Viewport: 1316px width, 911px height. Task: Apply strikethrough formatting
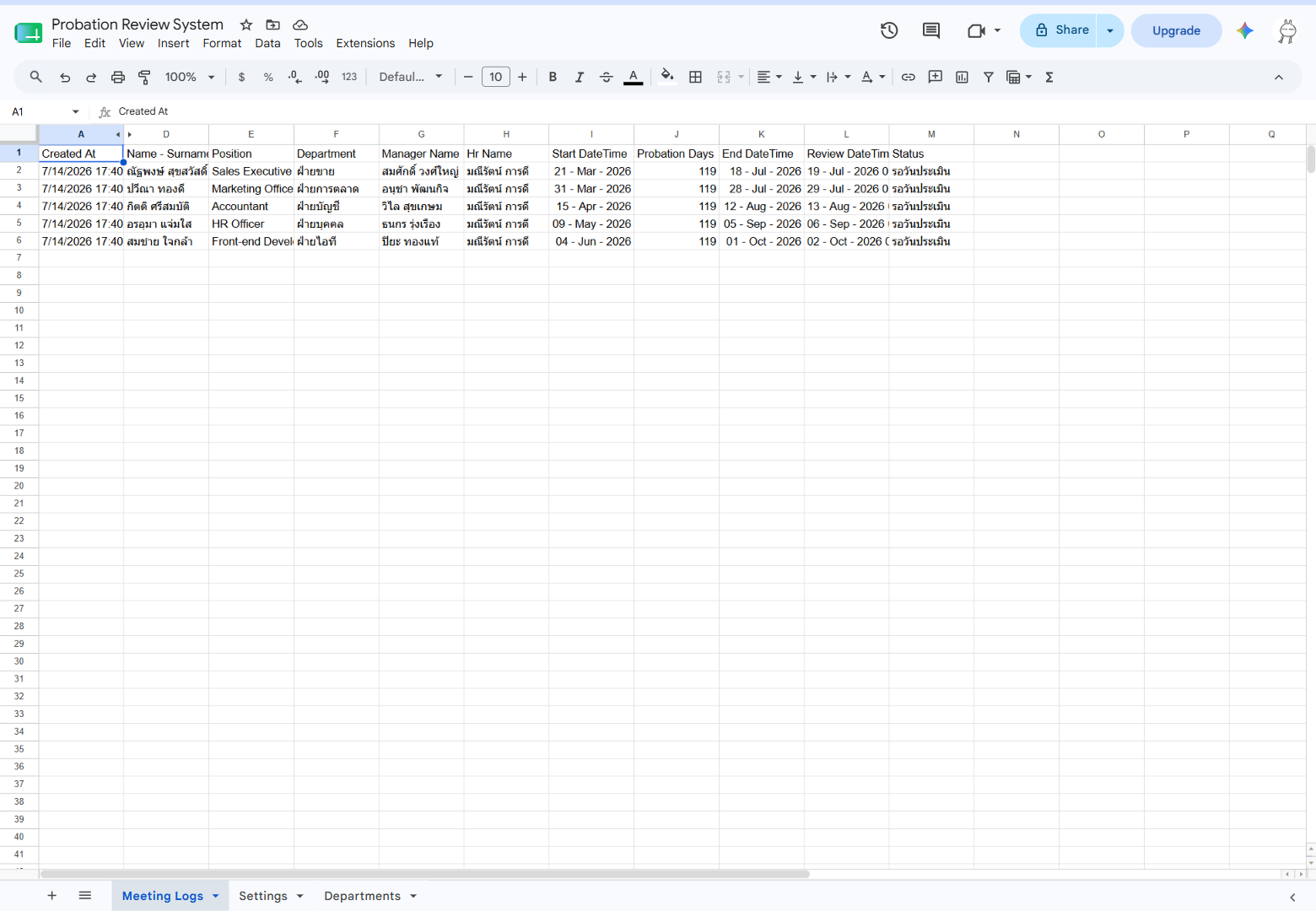(x=606, y=77)
